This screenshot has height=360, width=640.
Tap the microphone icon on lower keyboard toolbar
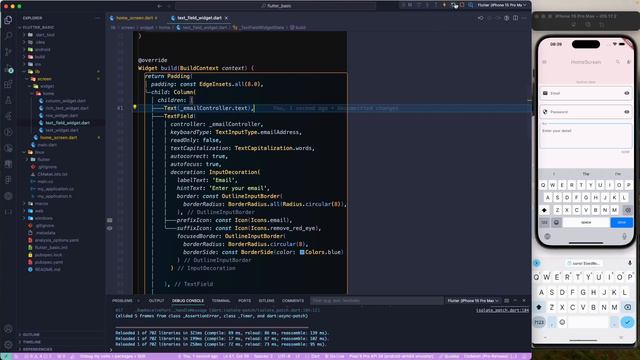(630, 263)
